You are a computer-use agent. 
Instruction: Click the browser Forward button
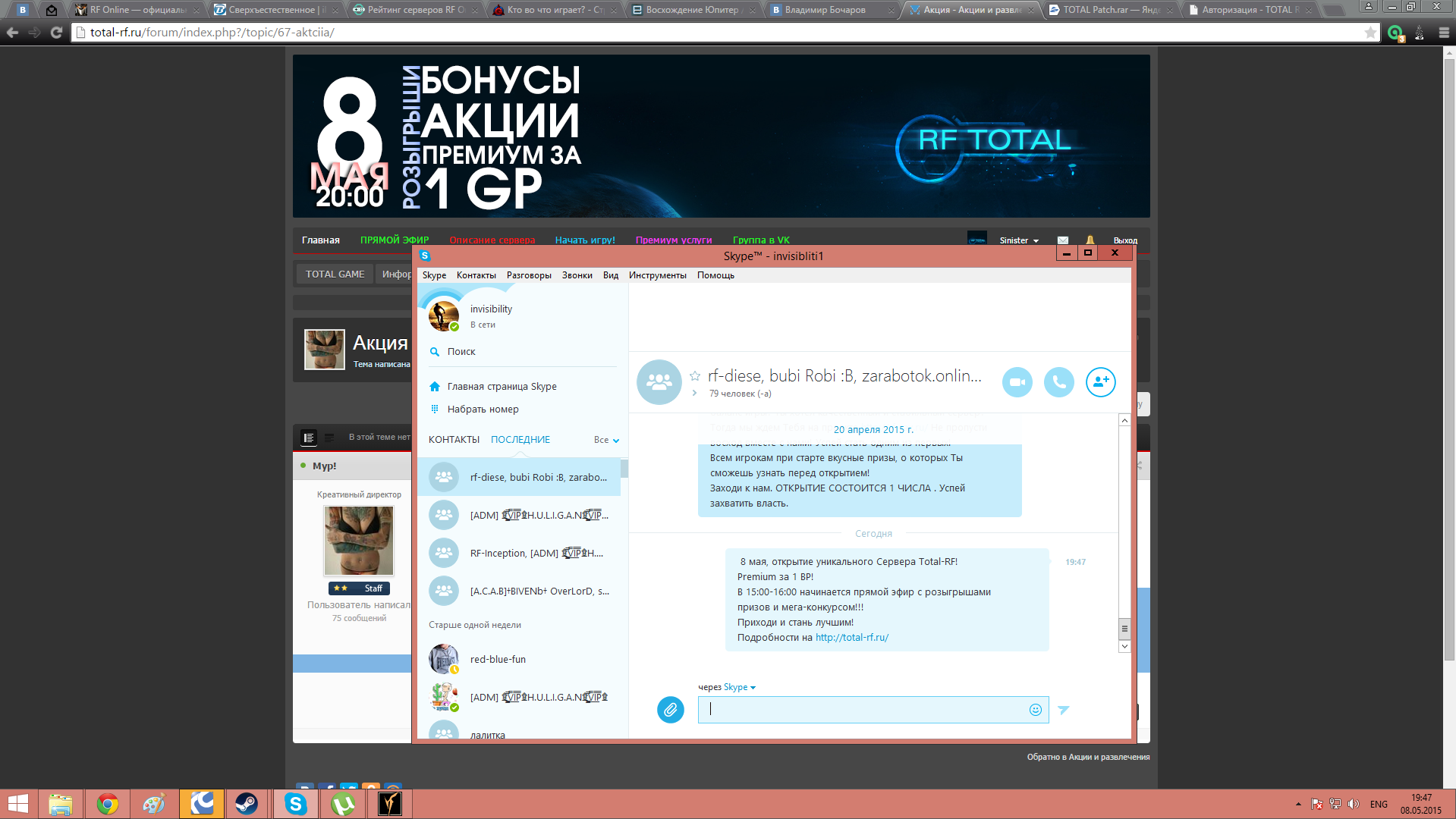click(34, 33)
